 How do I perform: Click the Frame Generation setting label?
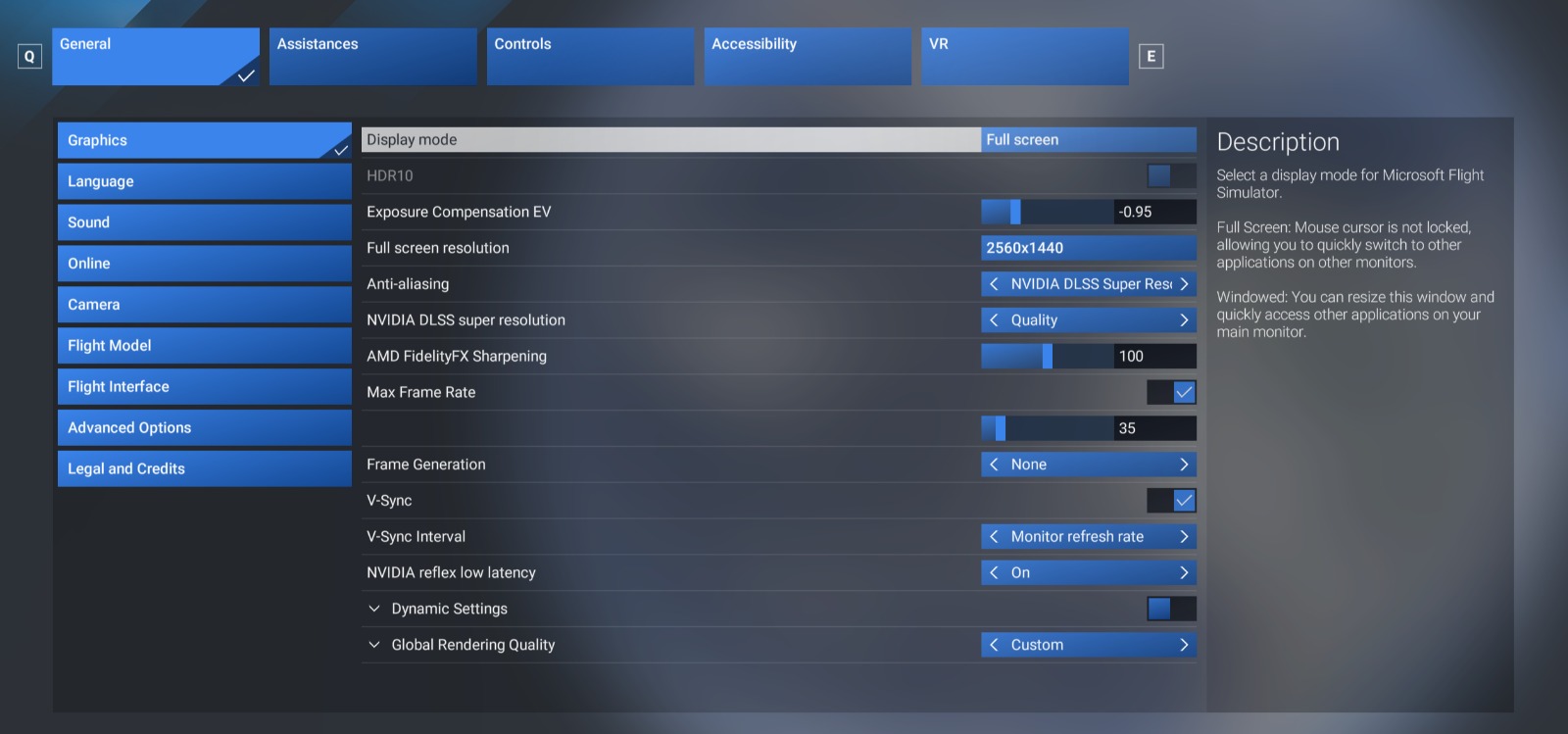tap(426, 465)
